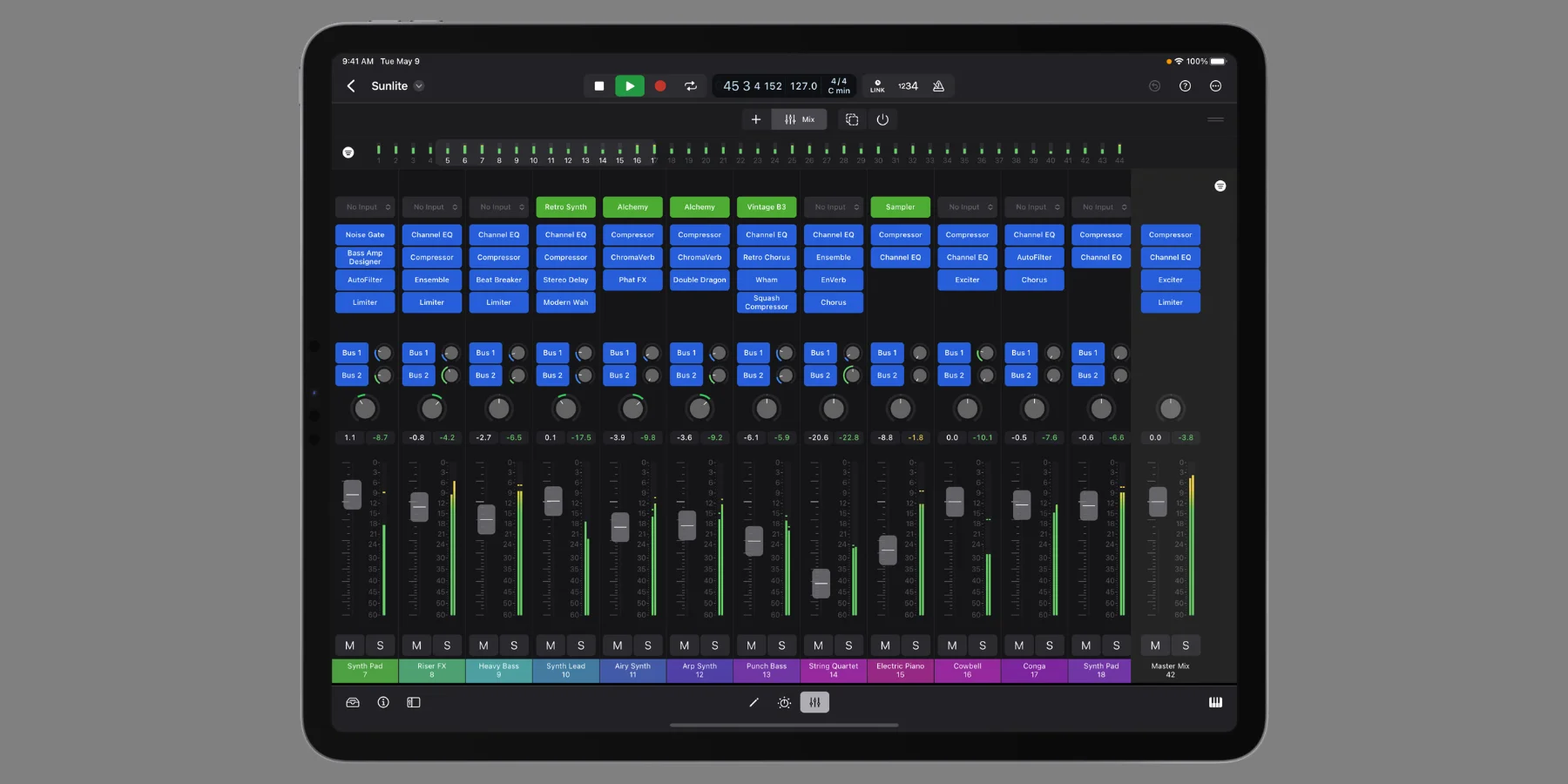Image resolution: width=1568 pixels, height=784 pixels.
Task: Open the pencil editor icon
Action: coord(754,702)
